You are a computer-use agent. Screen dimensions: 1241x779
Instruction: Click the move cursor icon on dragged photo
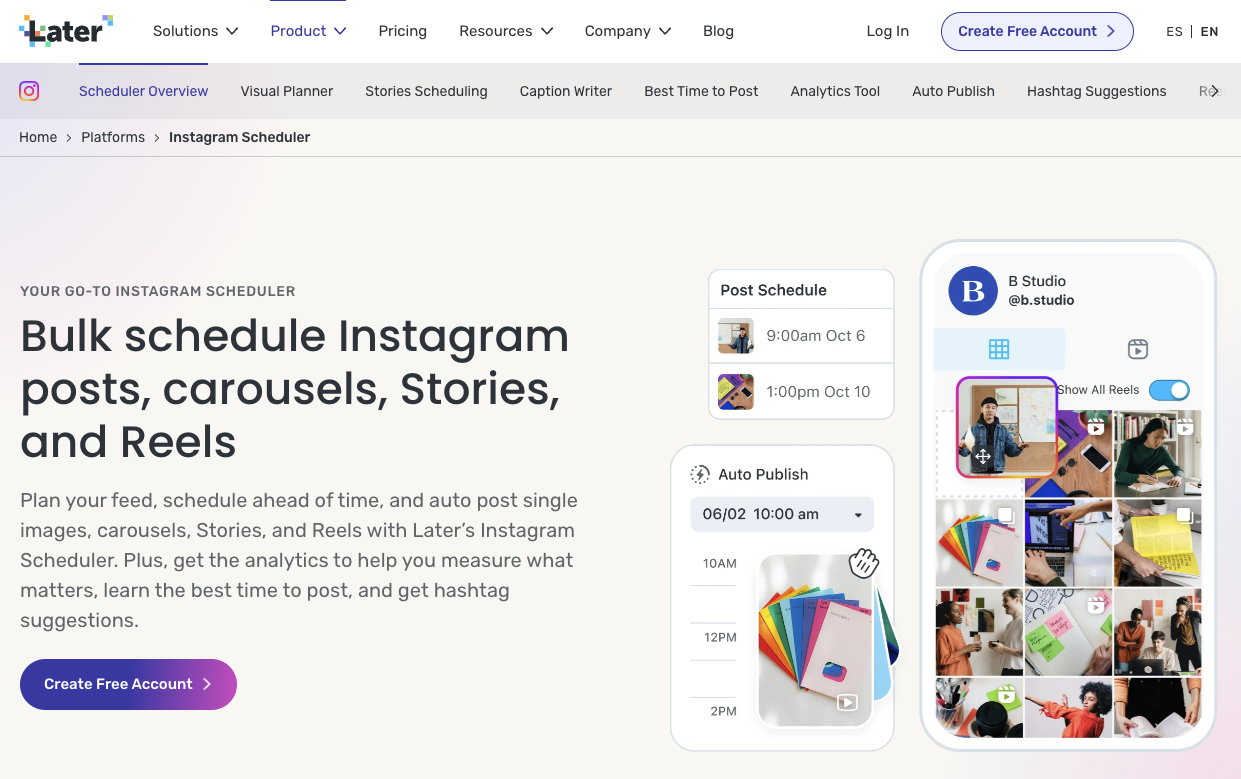(x=982, y=457)
